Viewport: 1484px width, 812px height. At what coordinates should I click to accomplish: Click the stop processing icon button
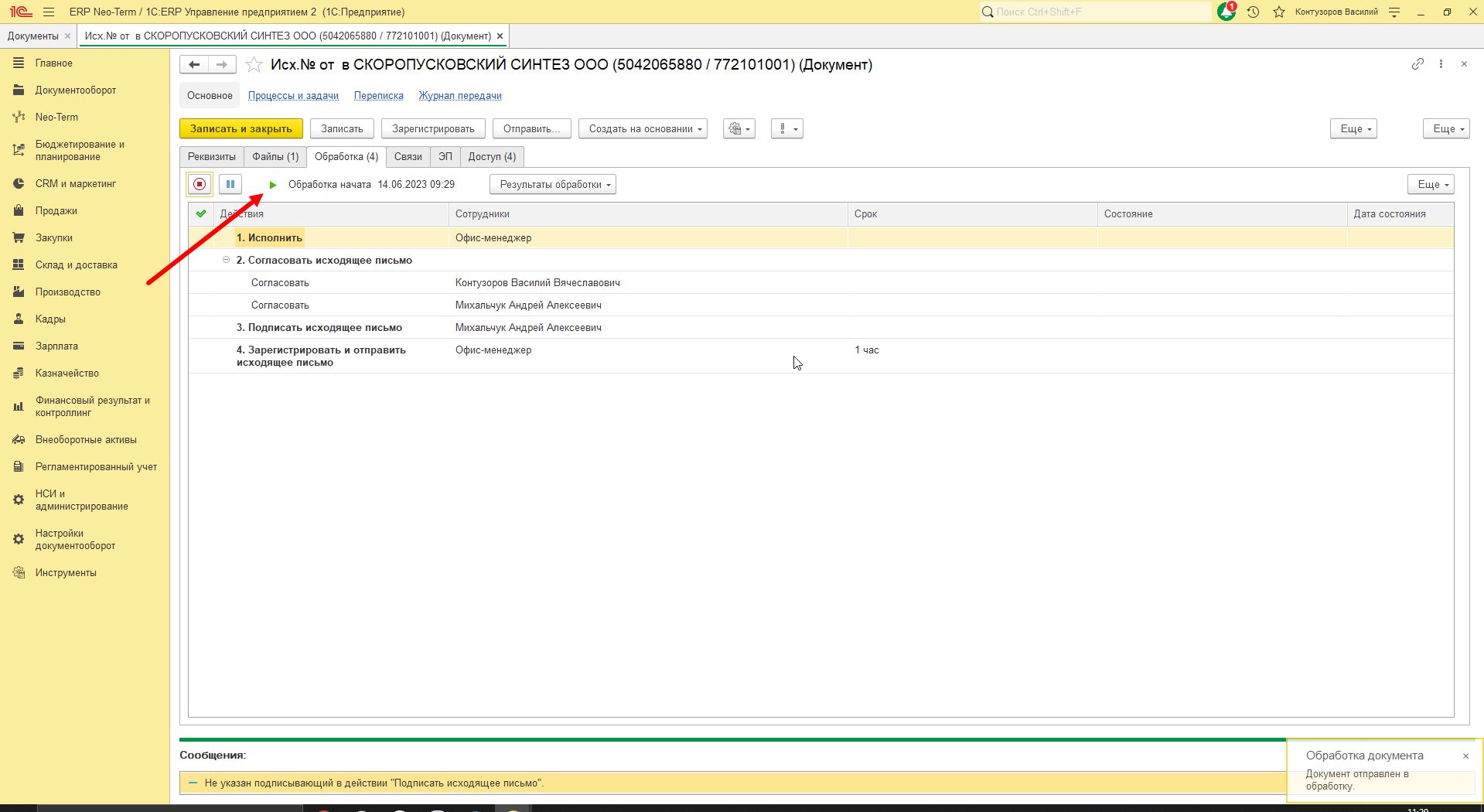click(x=200, y=184)
